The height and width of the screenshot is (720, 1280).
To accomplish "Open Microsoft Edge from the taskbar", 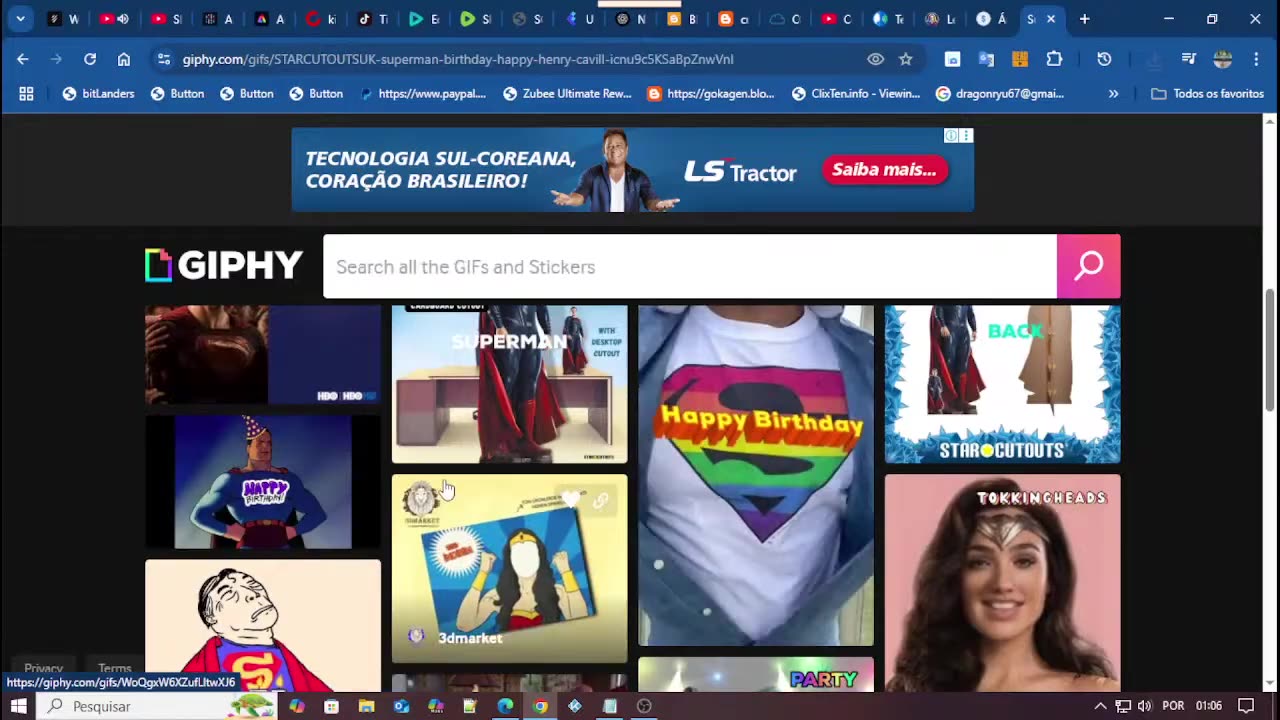I will click(x=505, y=706).
